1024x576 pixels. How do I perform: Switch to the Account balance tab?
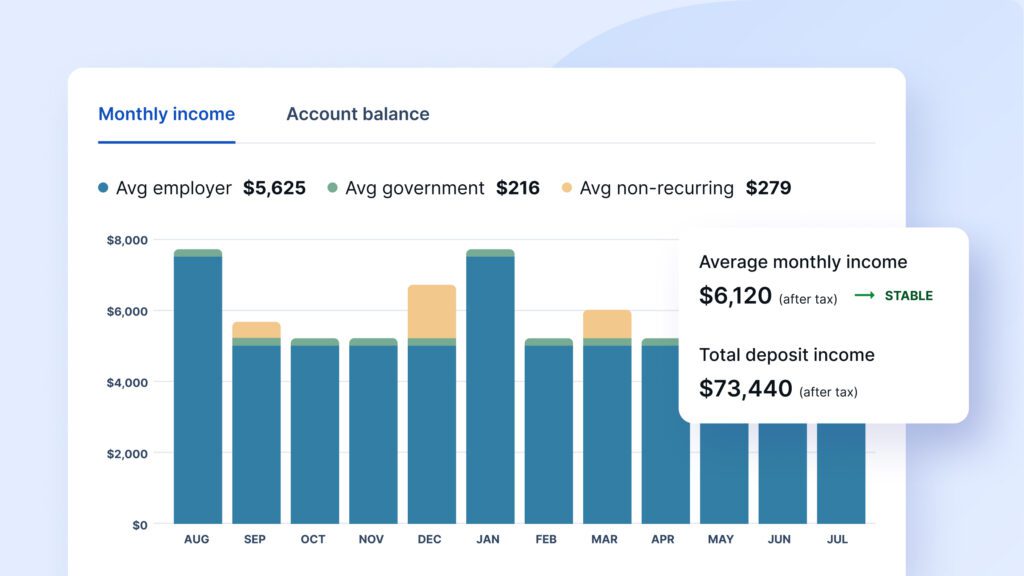pyautogui.click(x=358, y=114)
